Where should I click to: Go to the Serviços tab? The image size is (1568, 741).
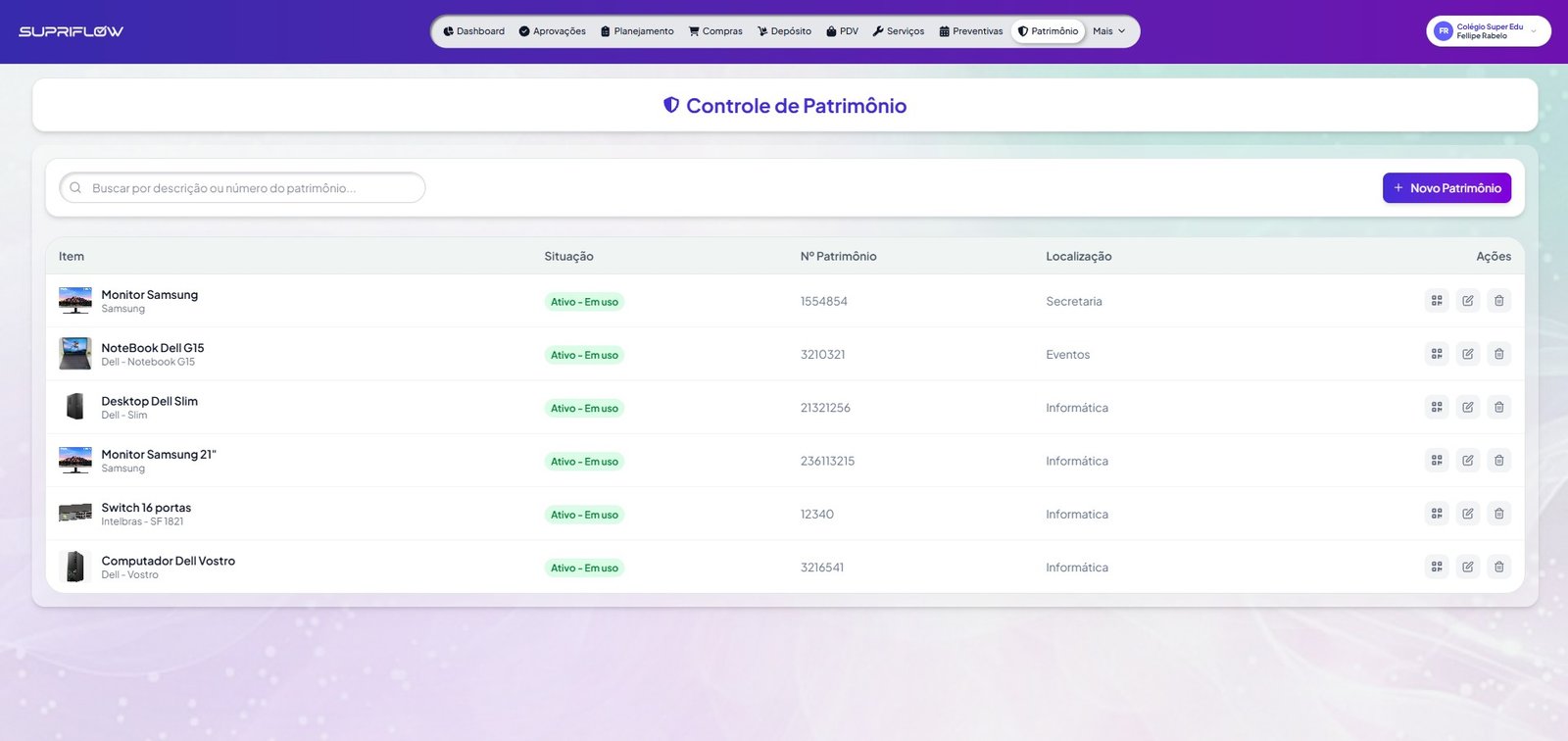899,31
